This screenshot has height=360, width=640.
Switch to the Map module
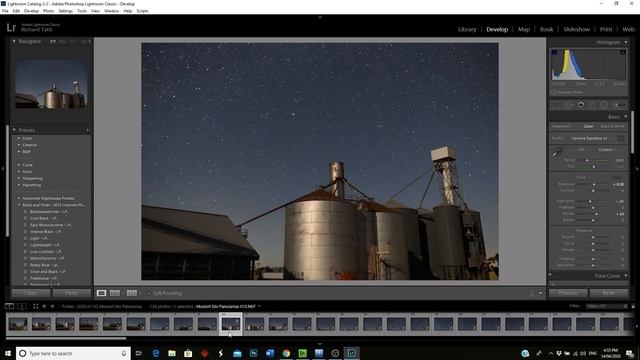(x=524, y=29)
